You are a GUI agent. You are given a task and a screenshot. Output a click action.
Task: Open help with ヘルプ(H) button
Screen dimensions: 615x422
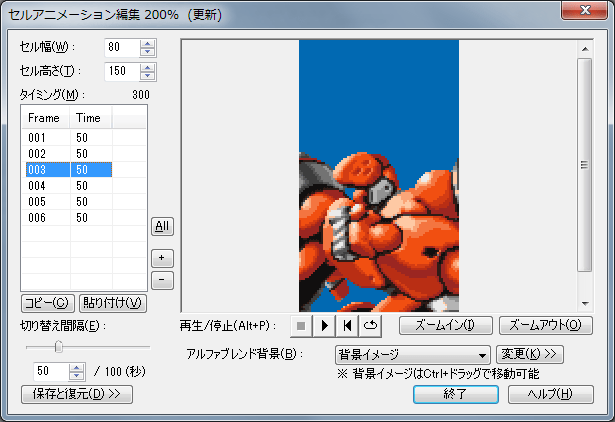tap(551, 394)
